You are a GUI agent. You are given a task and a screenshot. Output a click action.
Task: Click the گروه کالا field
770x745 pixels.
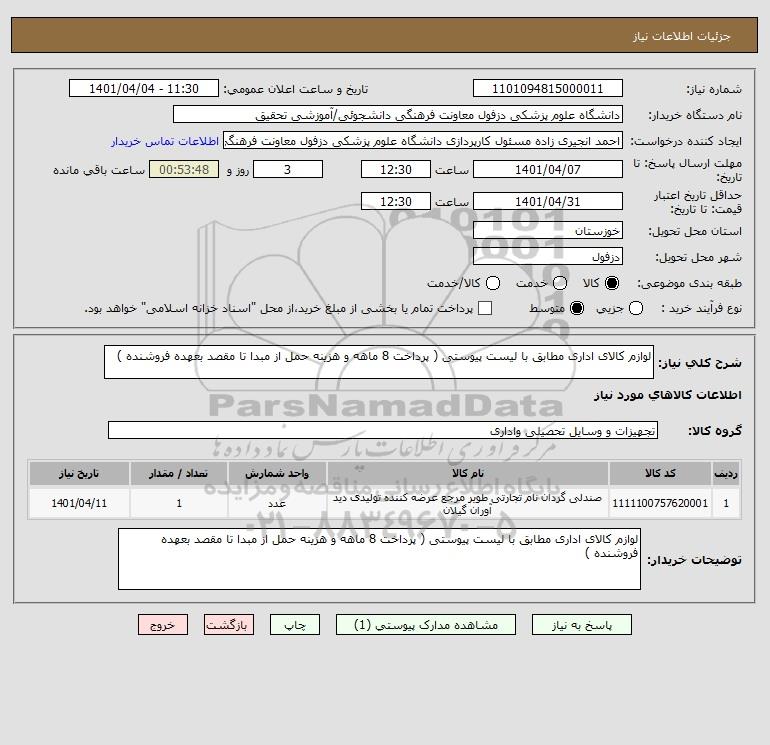click(x=383, y=430)
